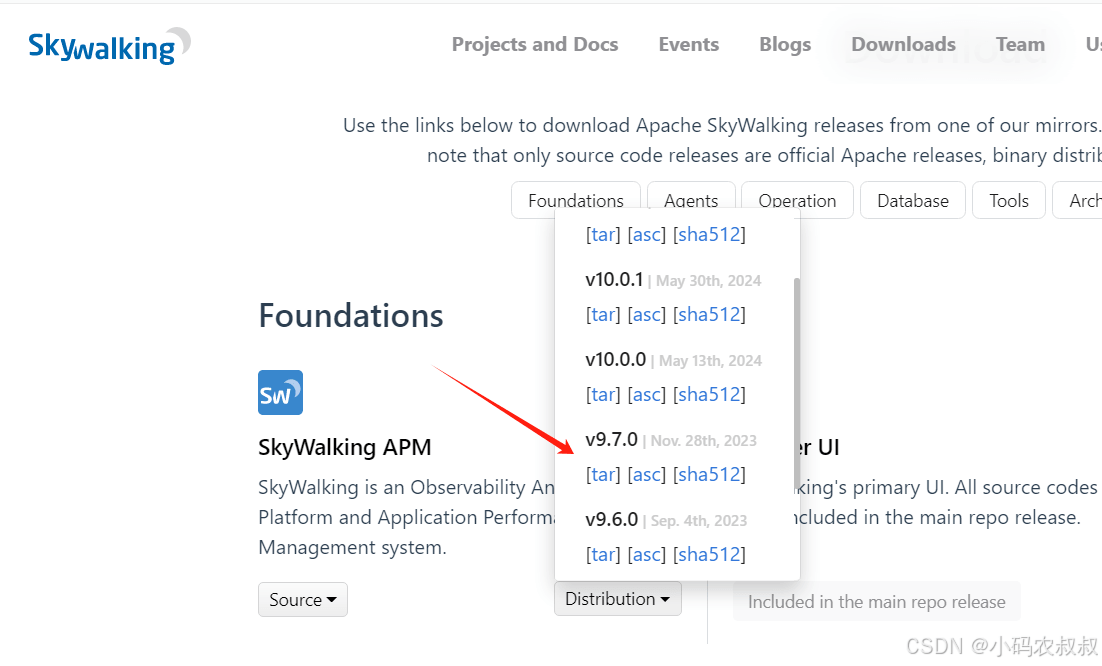Open the Blogs navigation link
Screen dimensions: 1102x666
click(x=785, y=44)
